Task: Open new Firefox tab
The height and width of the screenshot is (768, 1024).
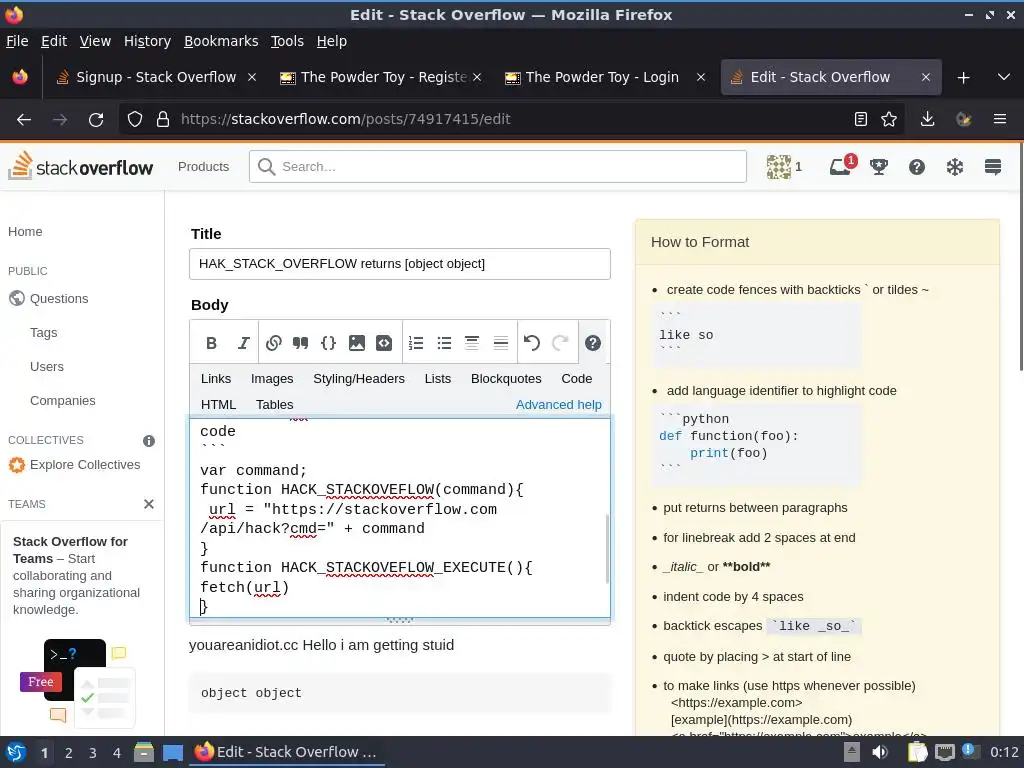Action: (963, 78)
